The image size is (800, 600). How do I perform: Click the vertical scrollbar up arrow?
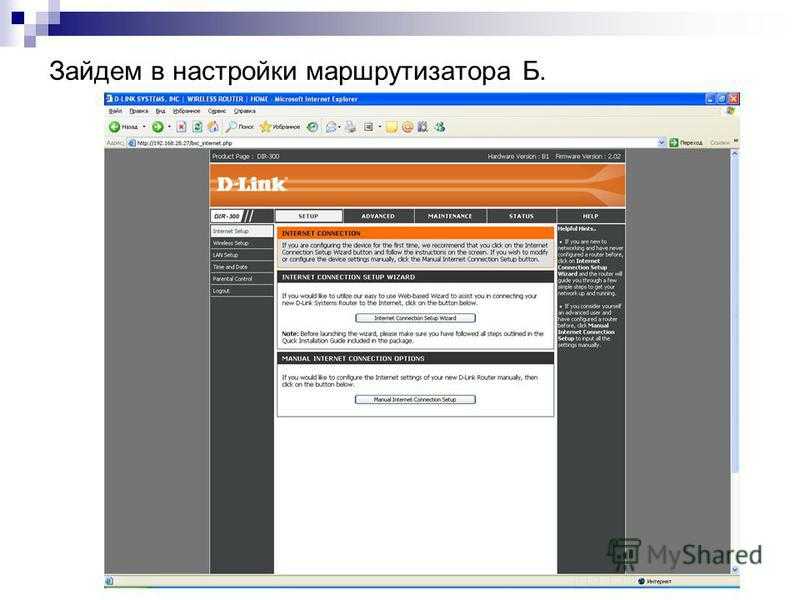(x=735, y=153)
